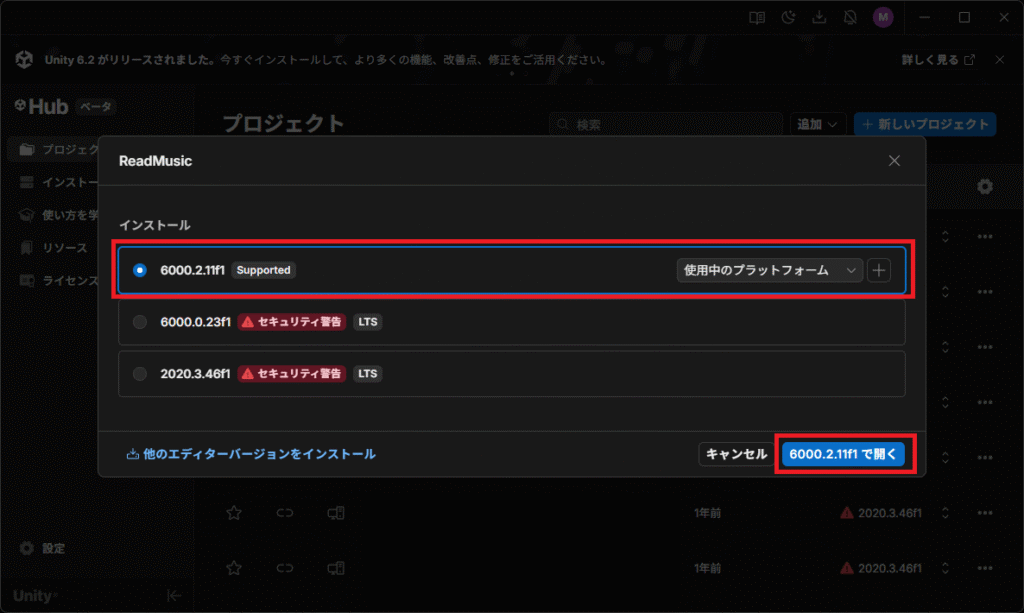Image resolution: width=1024 pixels, height=613 pixels.
Task: Click the plus icon beside the platform dropdown
Action: [x=879, y=270]
